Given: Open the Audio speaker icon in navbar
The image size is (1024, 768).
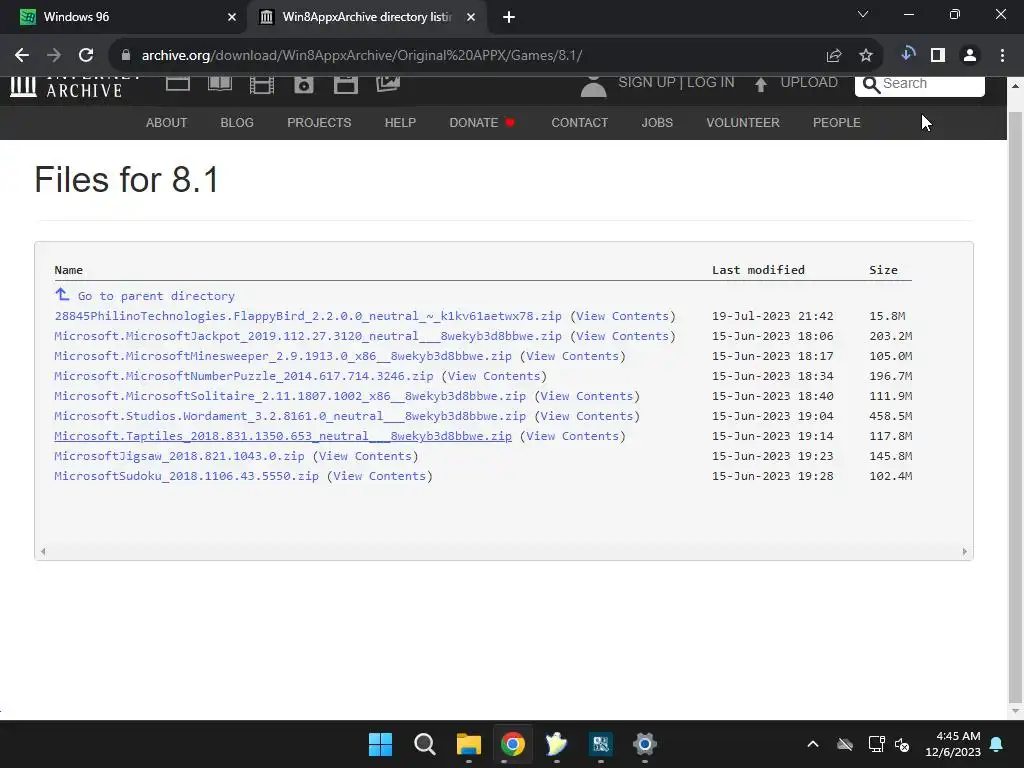Looking at the screenshot, I should (304, 85).
